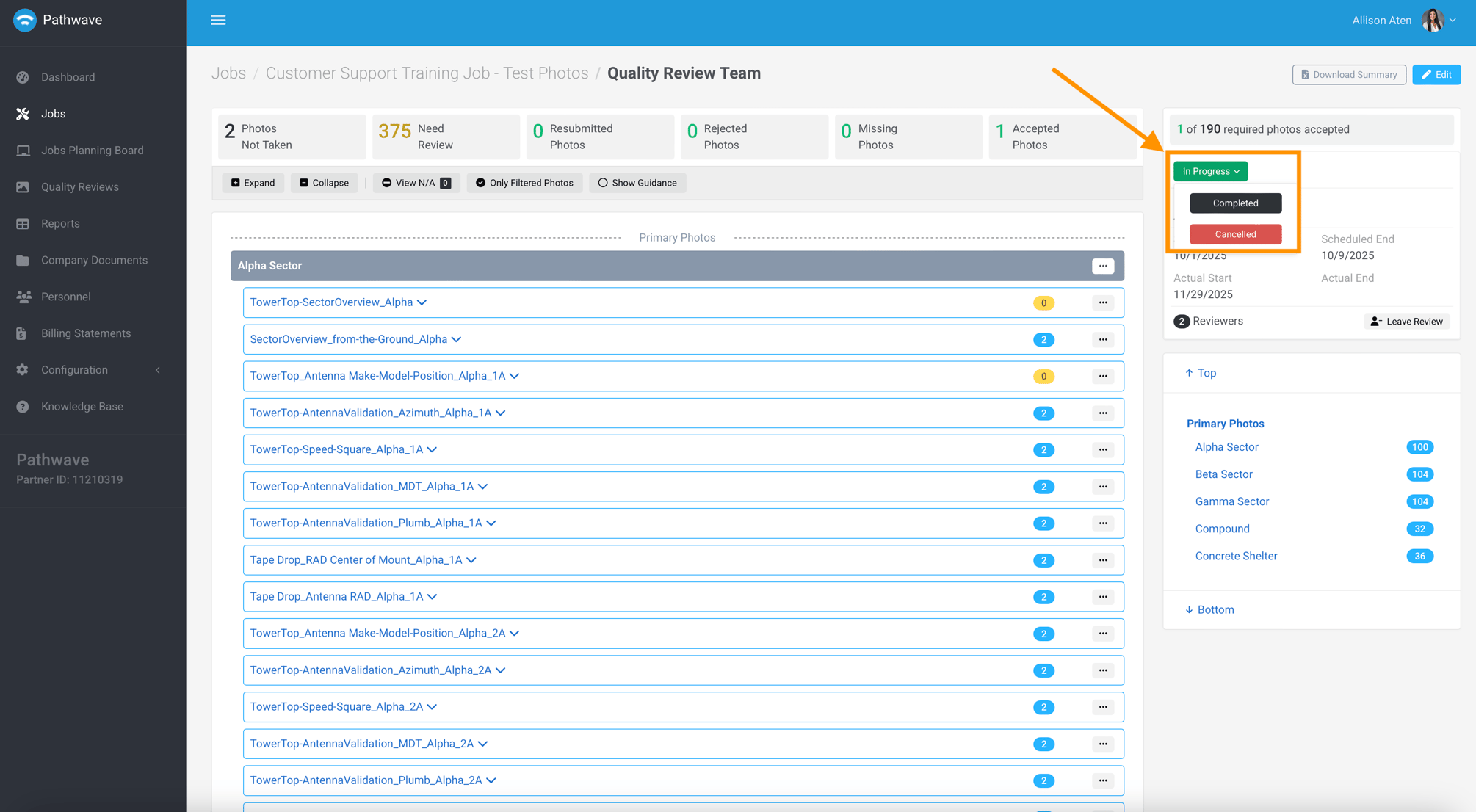Open the In Progress status dropdown

click(1210, 171)
